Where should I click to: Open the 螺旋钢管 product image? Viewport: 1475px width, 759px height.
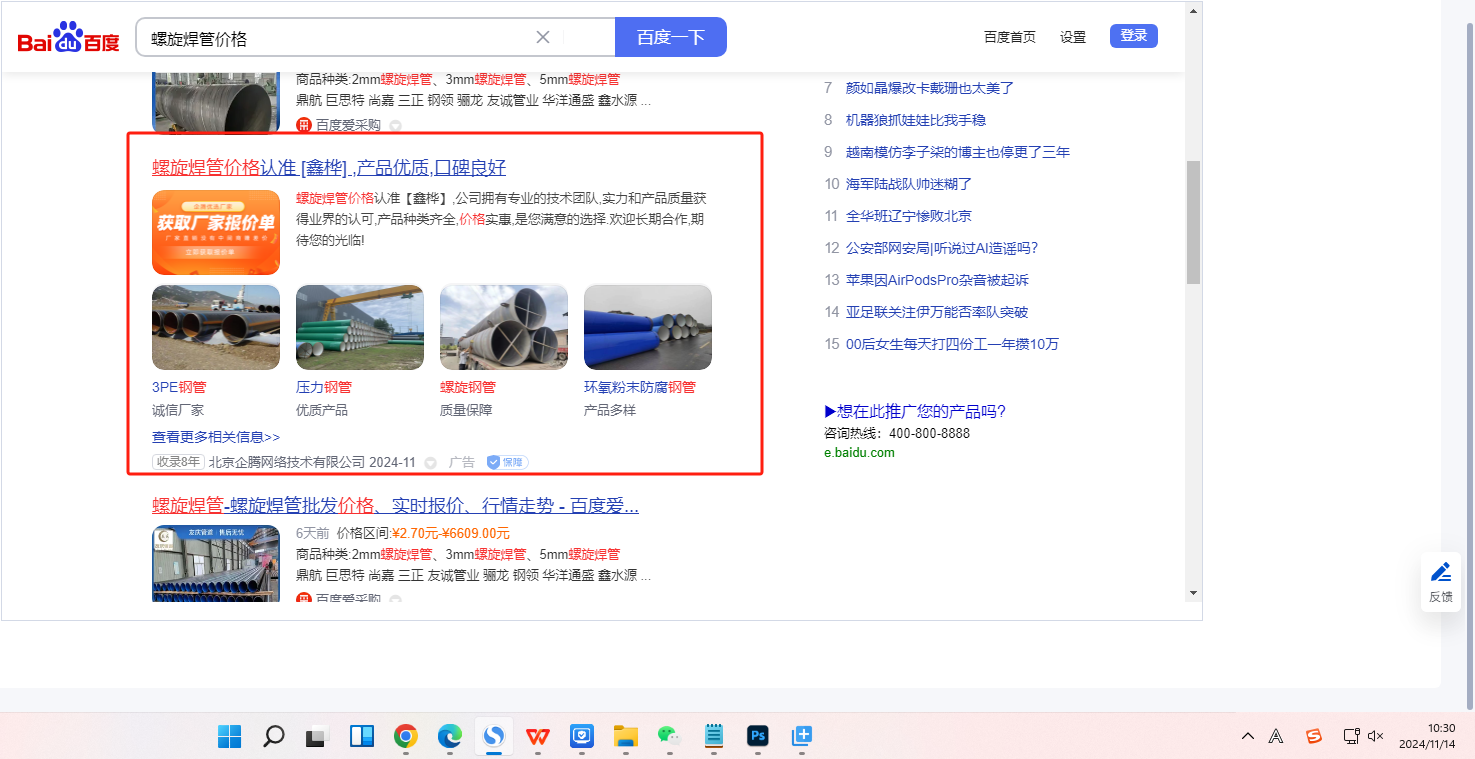coord(504,327)
